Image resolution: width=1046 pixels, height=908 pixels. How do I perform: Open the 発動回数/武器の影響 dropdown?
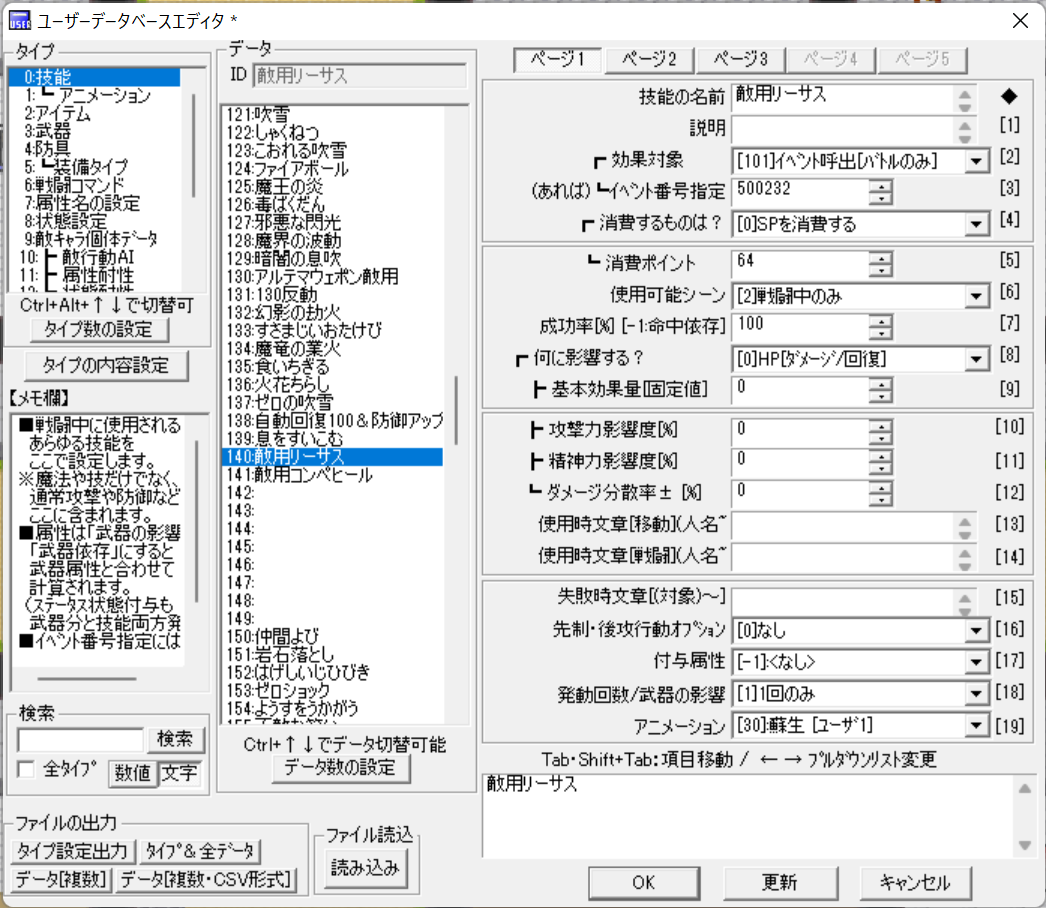tap(976, 694)
